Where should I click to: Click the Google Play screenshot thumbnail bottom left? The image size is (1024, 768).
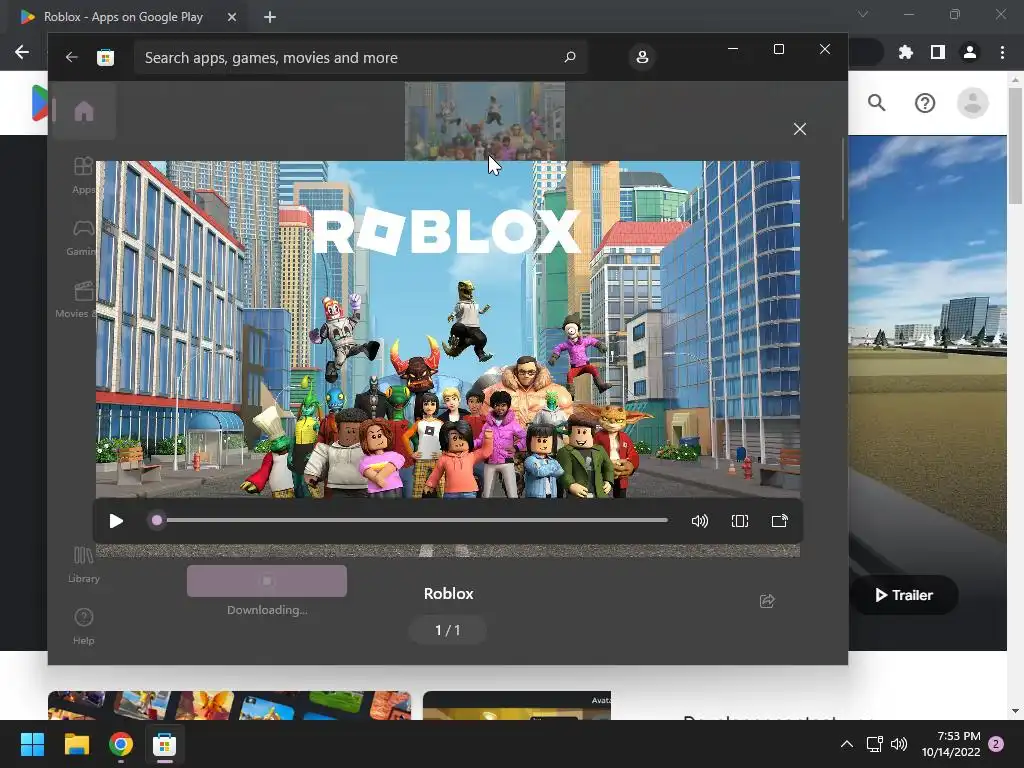pyautogui.click(x=229, y=705)
